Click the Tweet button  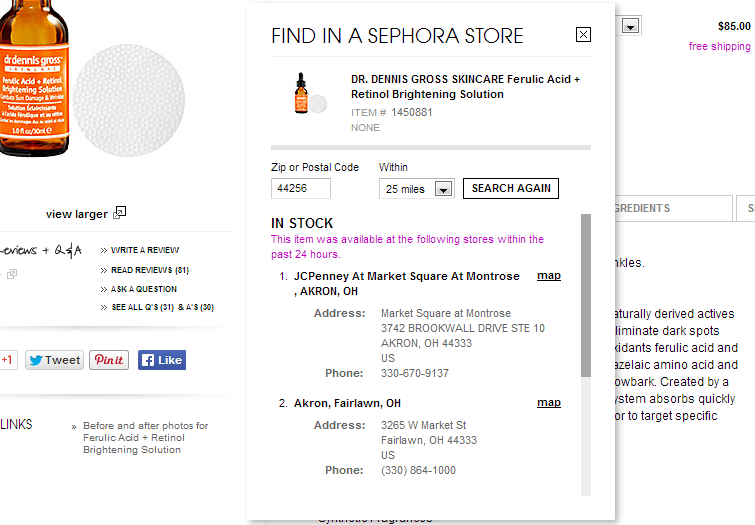coord(54,360)
